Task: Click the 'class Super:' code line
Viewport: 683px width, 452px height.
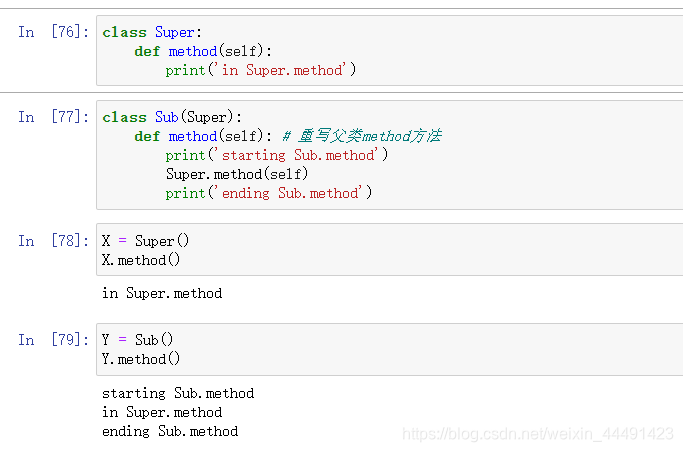Action: point(152,32)
